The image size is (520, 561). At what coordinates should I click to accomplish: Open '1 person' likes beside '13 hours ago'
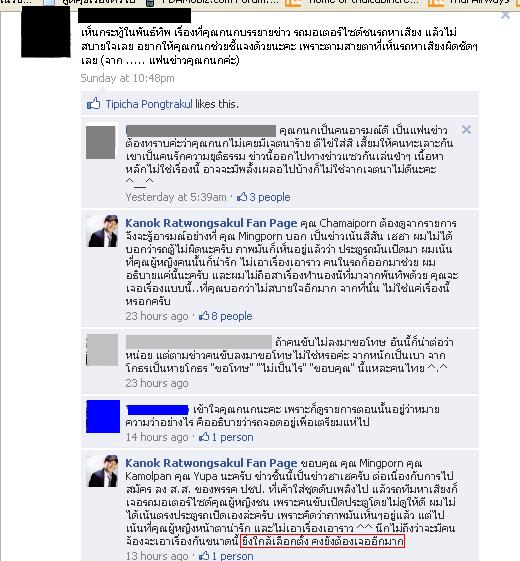point(233,556)
